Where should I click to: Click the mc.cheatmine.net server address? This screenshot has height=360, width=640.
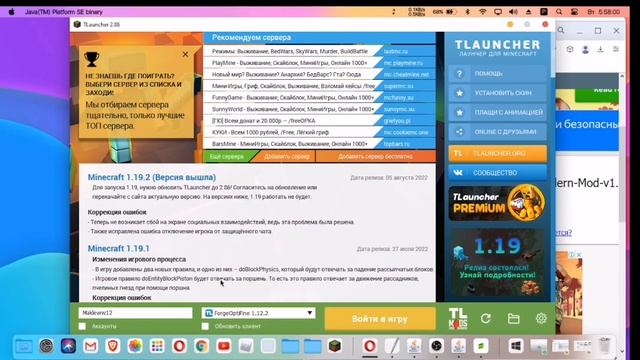406,75
